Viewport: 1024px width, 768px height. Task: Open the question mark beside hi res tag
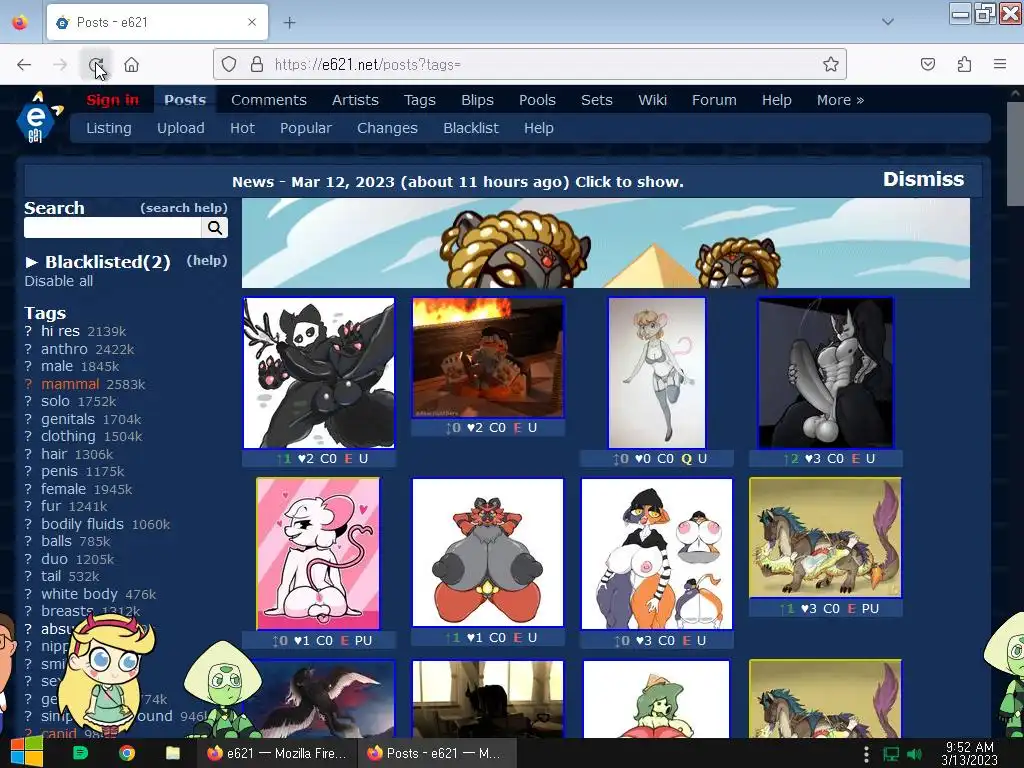(28, 331)
